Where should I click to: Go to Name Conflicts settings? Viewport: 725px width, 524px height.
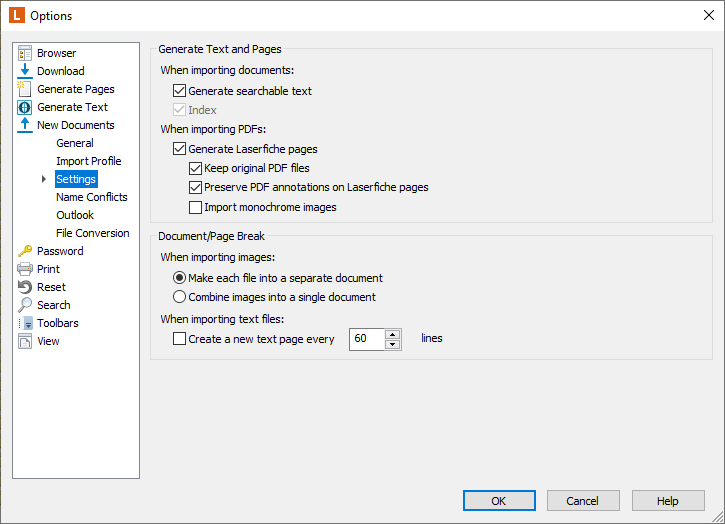[92, 197]
